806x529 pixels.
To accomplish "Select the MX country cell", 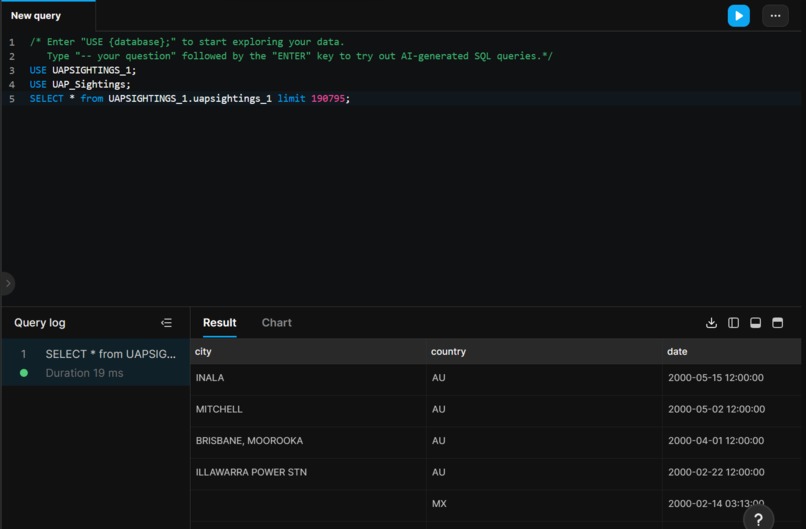I will [x=544, y=504].
